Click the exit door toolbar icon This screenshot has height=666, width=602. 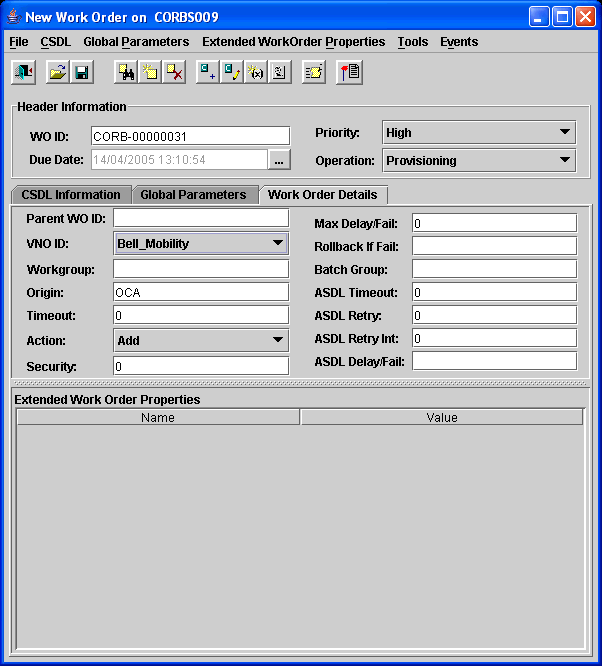point(23,73)
